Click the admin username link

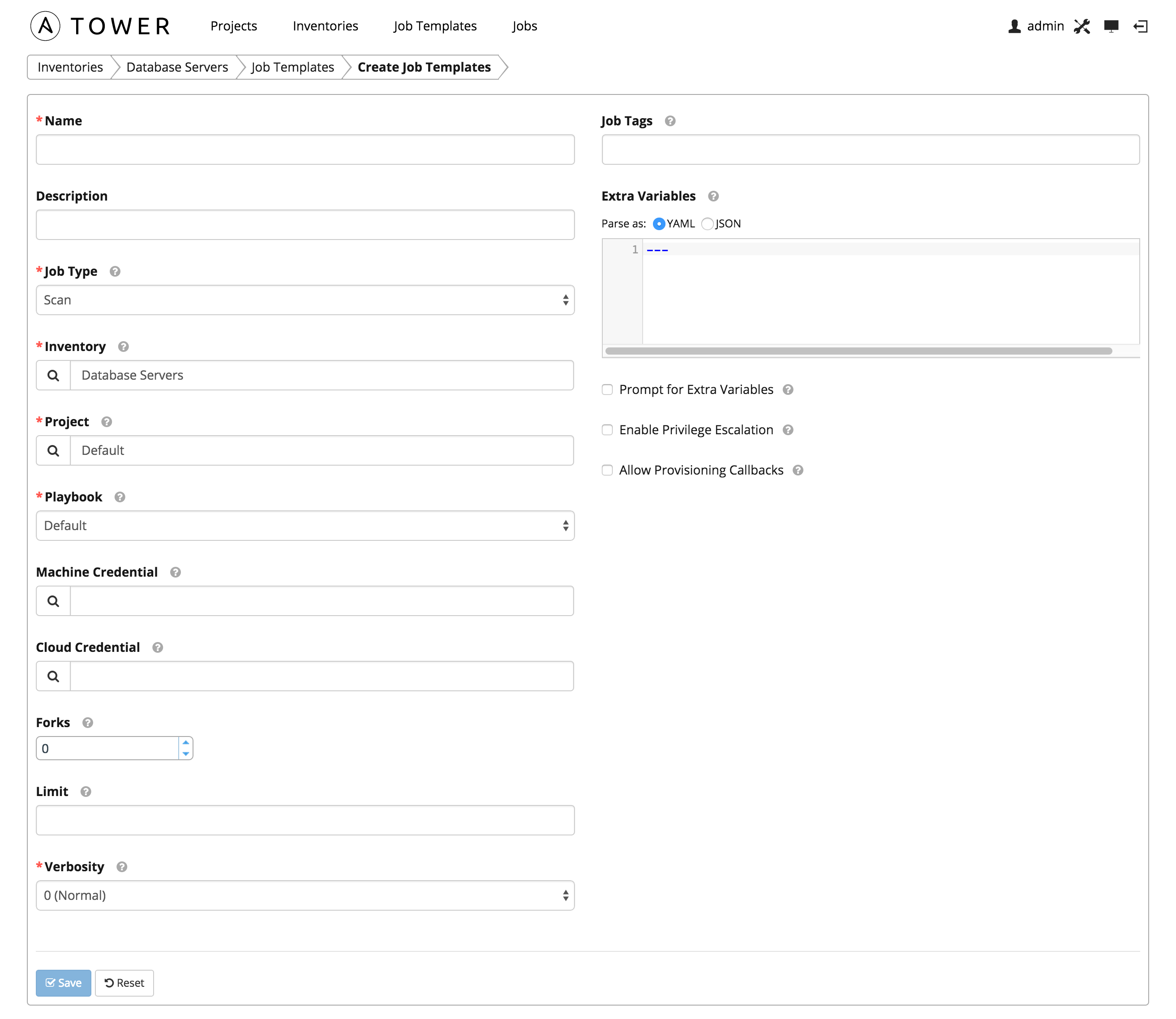point(1045,26)
